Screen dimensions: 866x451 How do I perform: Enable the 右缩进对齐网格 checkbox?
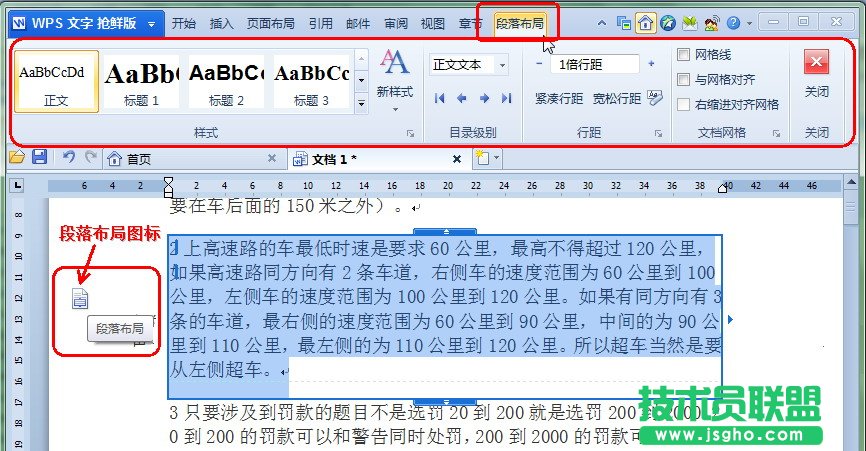[x=683, y=104]
